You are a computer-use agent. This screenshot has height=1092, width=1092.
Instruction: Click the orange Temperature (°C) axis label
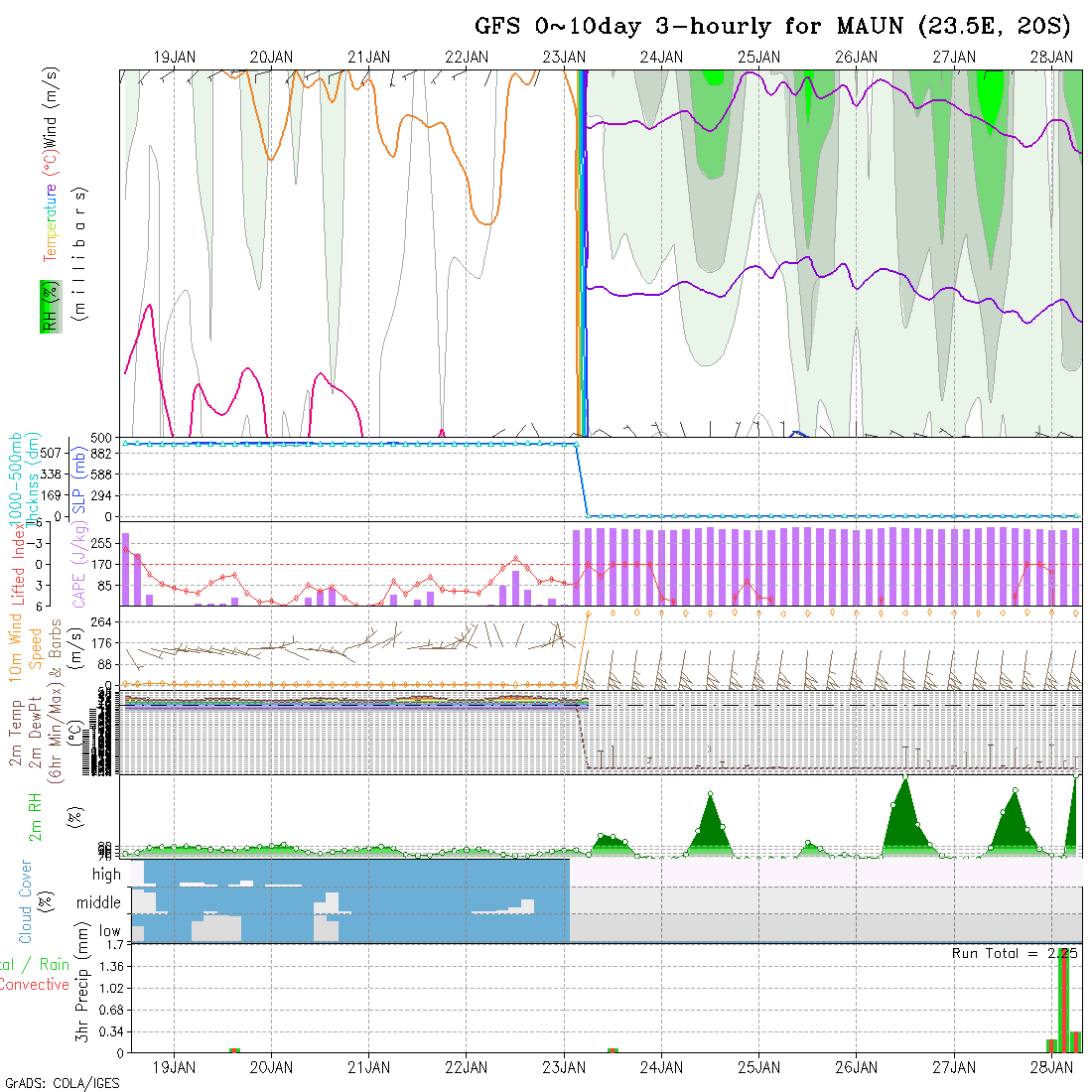[x=49, y=209]
